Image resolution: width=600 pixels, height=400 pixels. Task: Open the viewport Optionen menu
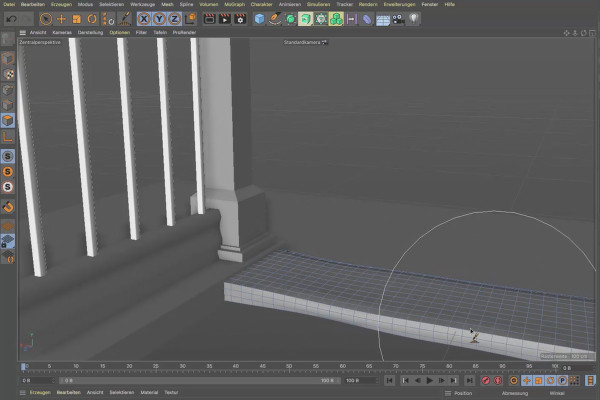tap(120, 33)
